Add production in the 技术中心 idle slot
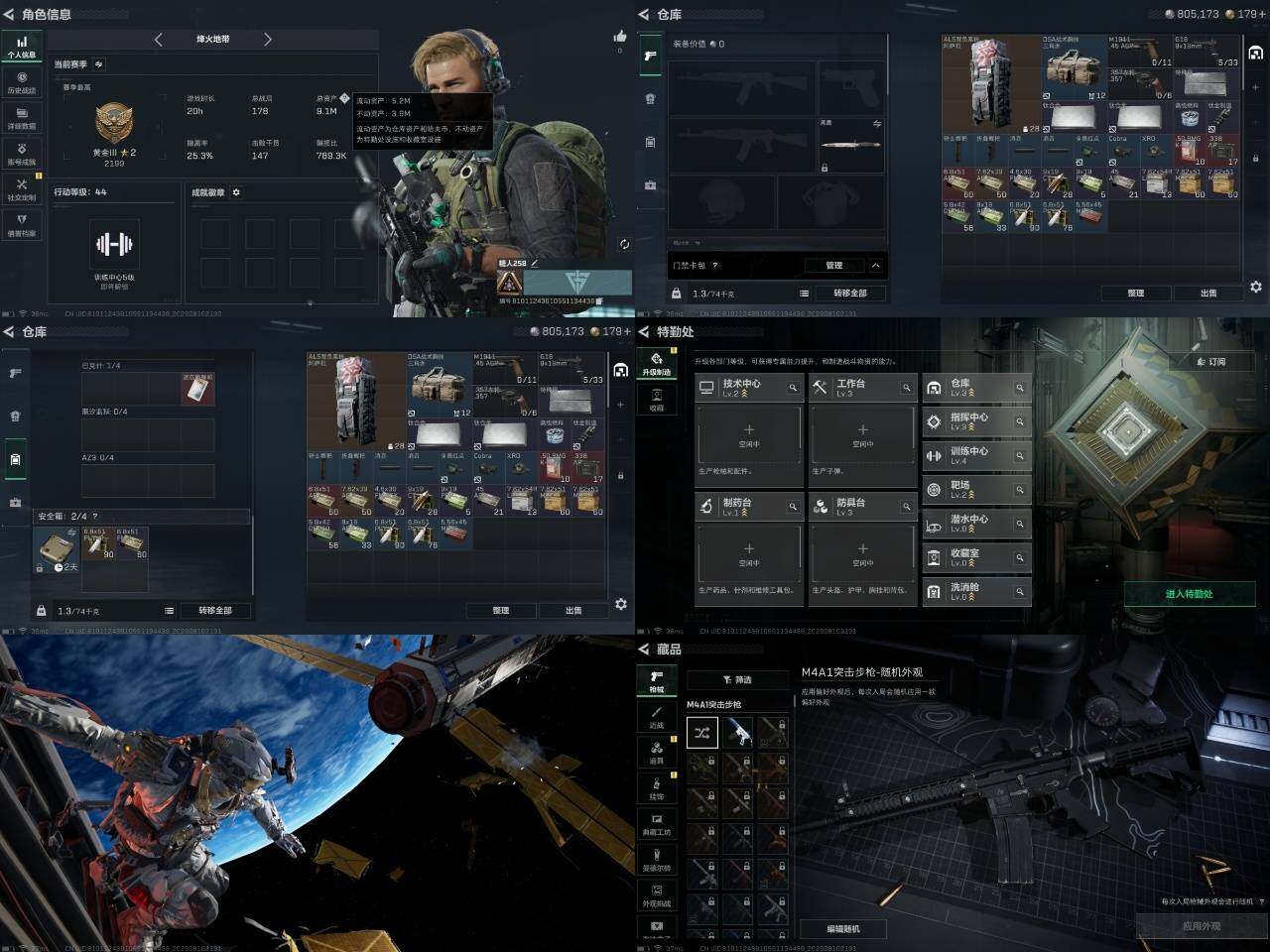The width and height of the screenshot is (1270, 952). [749, 434]
